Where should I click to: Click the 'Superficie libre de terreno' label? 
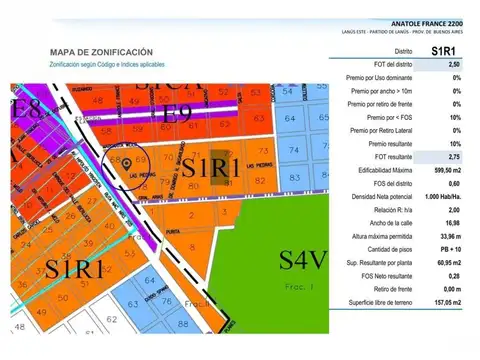coord(380,302)
